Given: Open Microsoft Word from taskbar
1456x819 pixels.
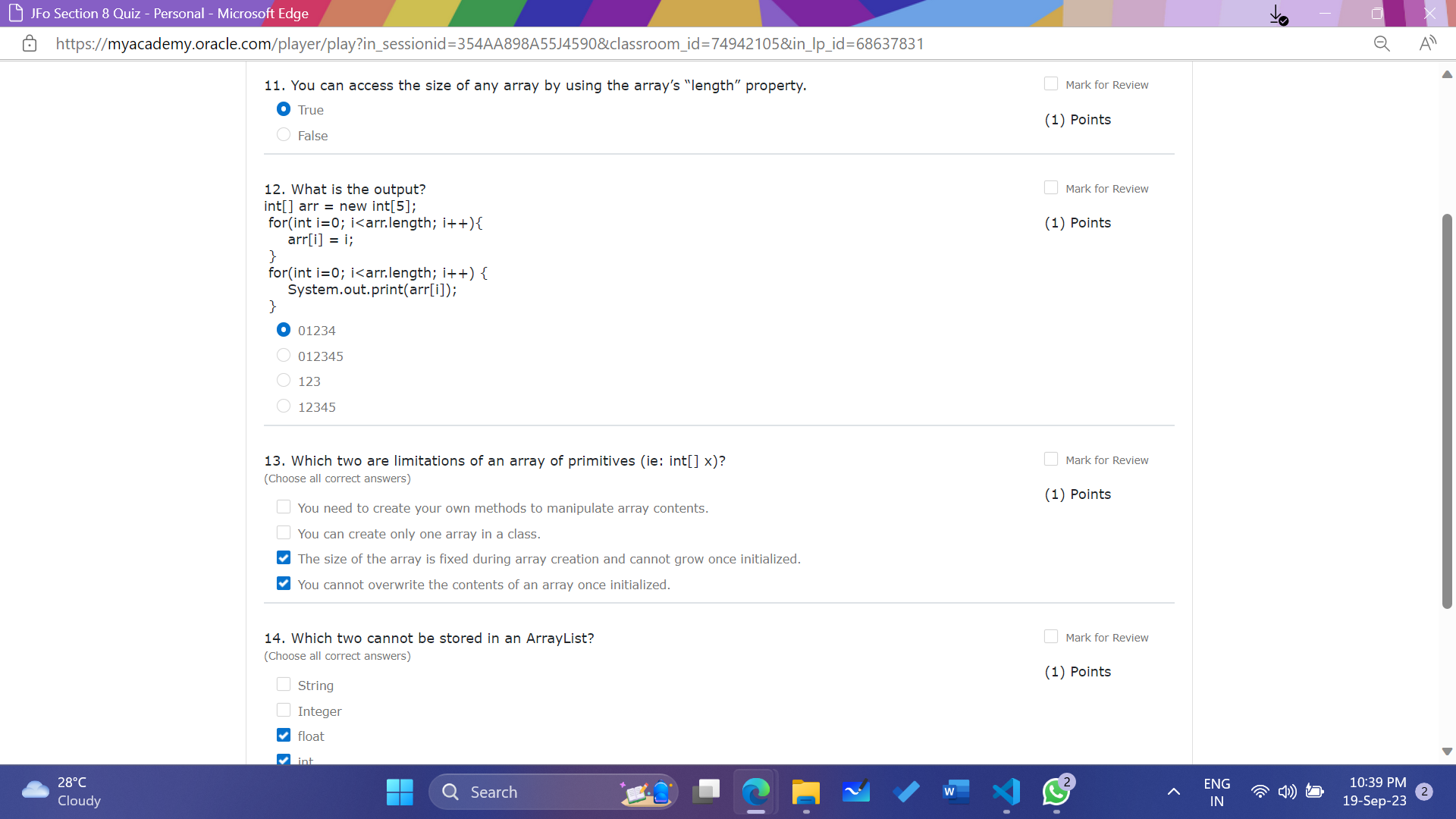Looking at the screenshot, I should (x=955, y=792).
